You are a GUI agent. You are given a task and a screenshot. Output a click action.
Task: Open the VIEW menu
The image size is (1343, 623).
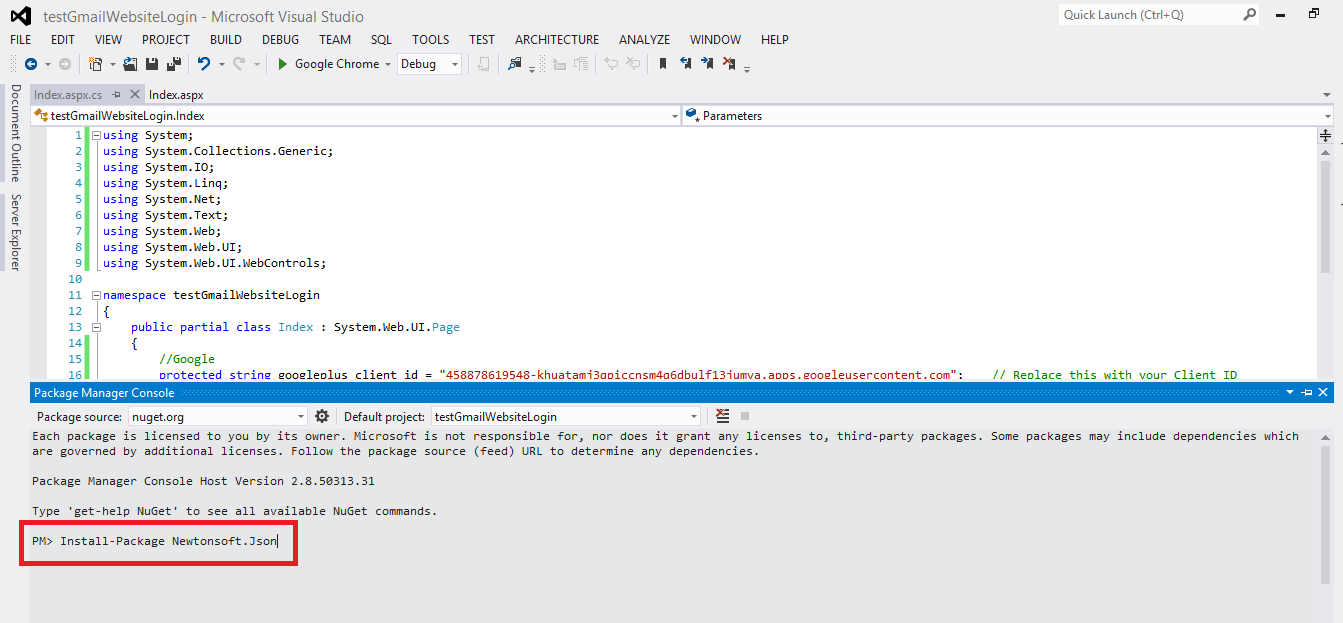pyautogui.click(x=108, y=40)
